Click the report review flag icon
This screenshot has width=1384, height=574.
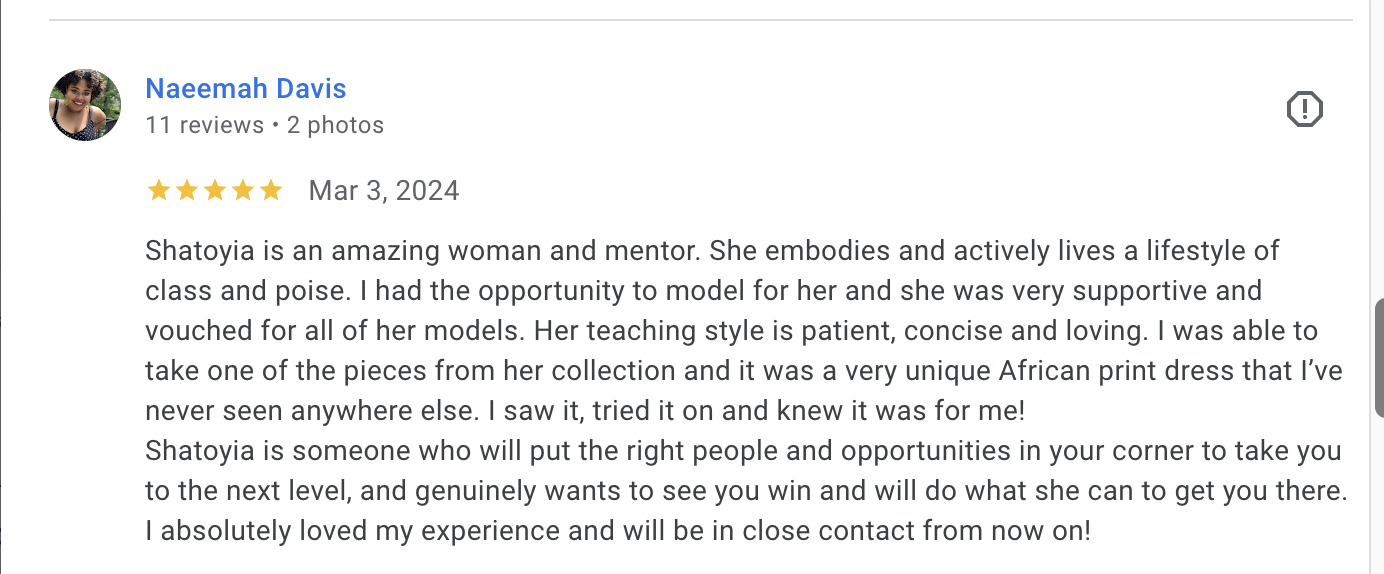point(1304,108)
